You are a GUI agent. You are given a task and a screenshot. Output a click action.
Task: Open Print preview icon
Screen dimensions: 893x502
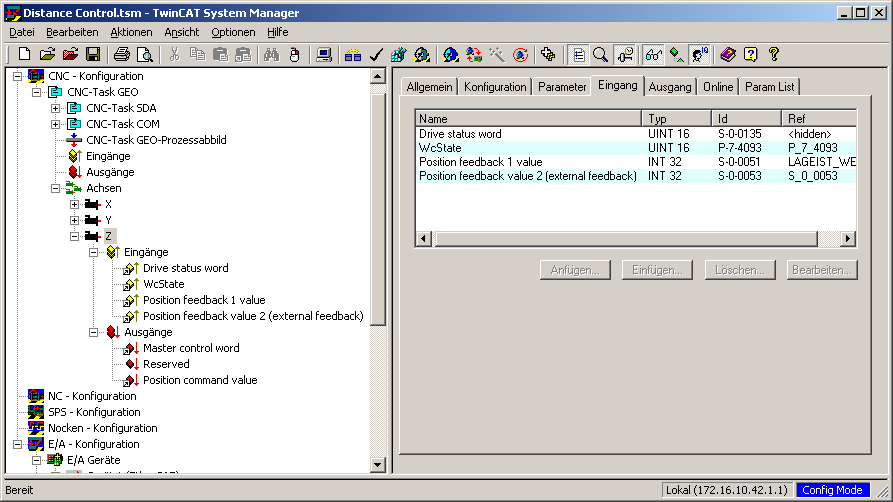(145, 55)
